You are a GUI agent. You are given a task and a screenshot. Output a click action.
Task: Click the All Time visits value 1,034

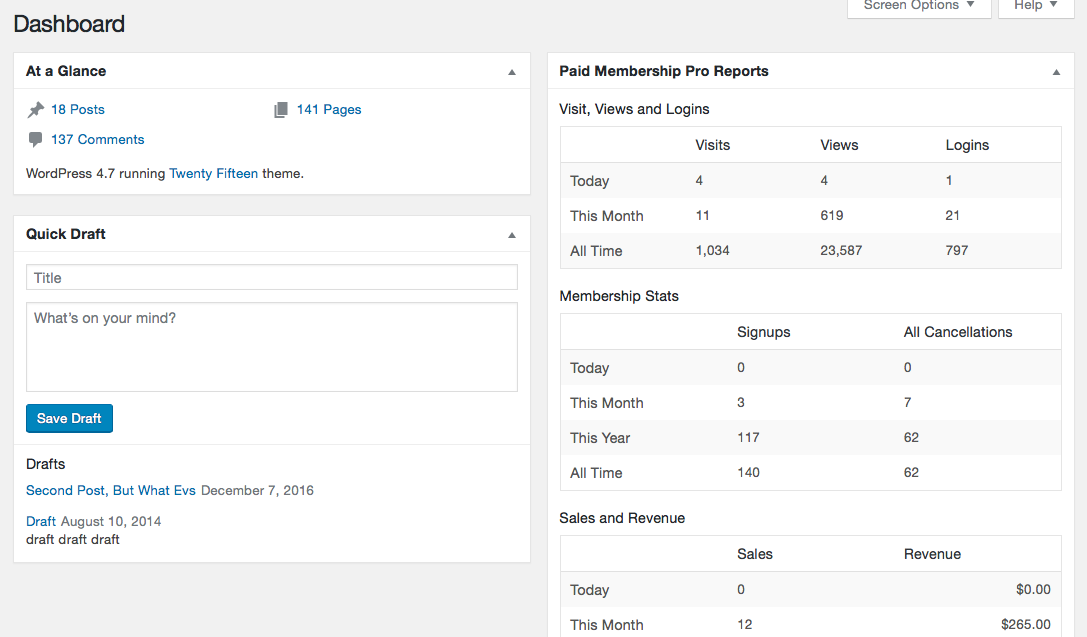tap(713, 250)
